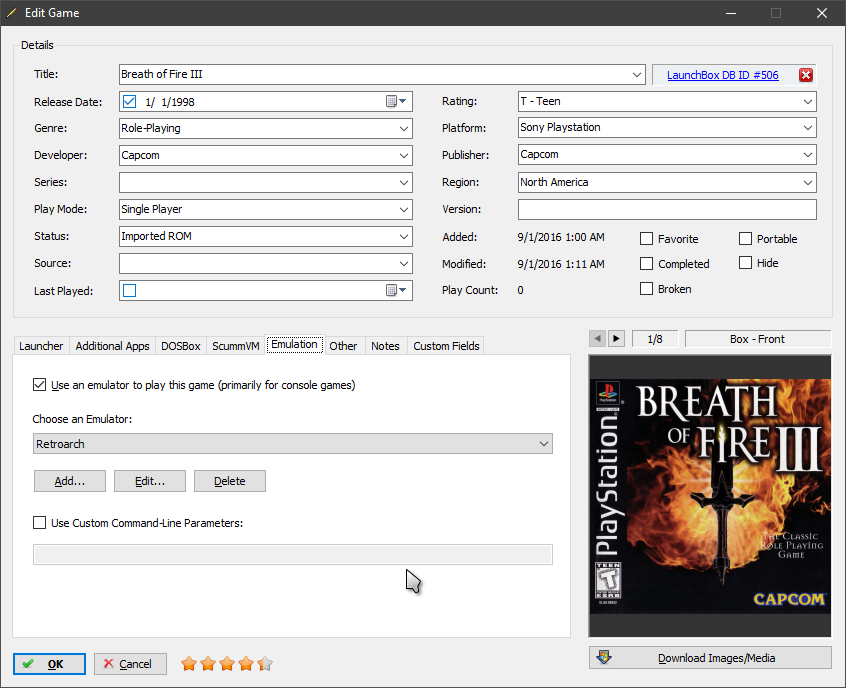
Task: Click the Box - Front image type selector
Action: tap(758, 339)
